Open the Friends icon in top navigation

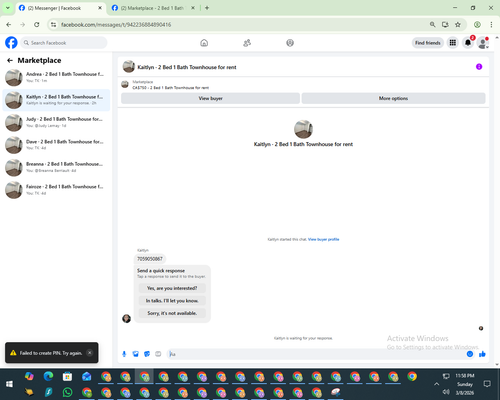tap(247, 43)
